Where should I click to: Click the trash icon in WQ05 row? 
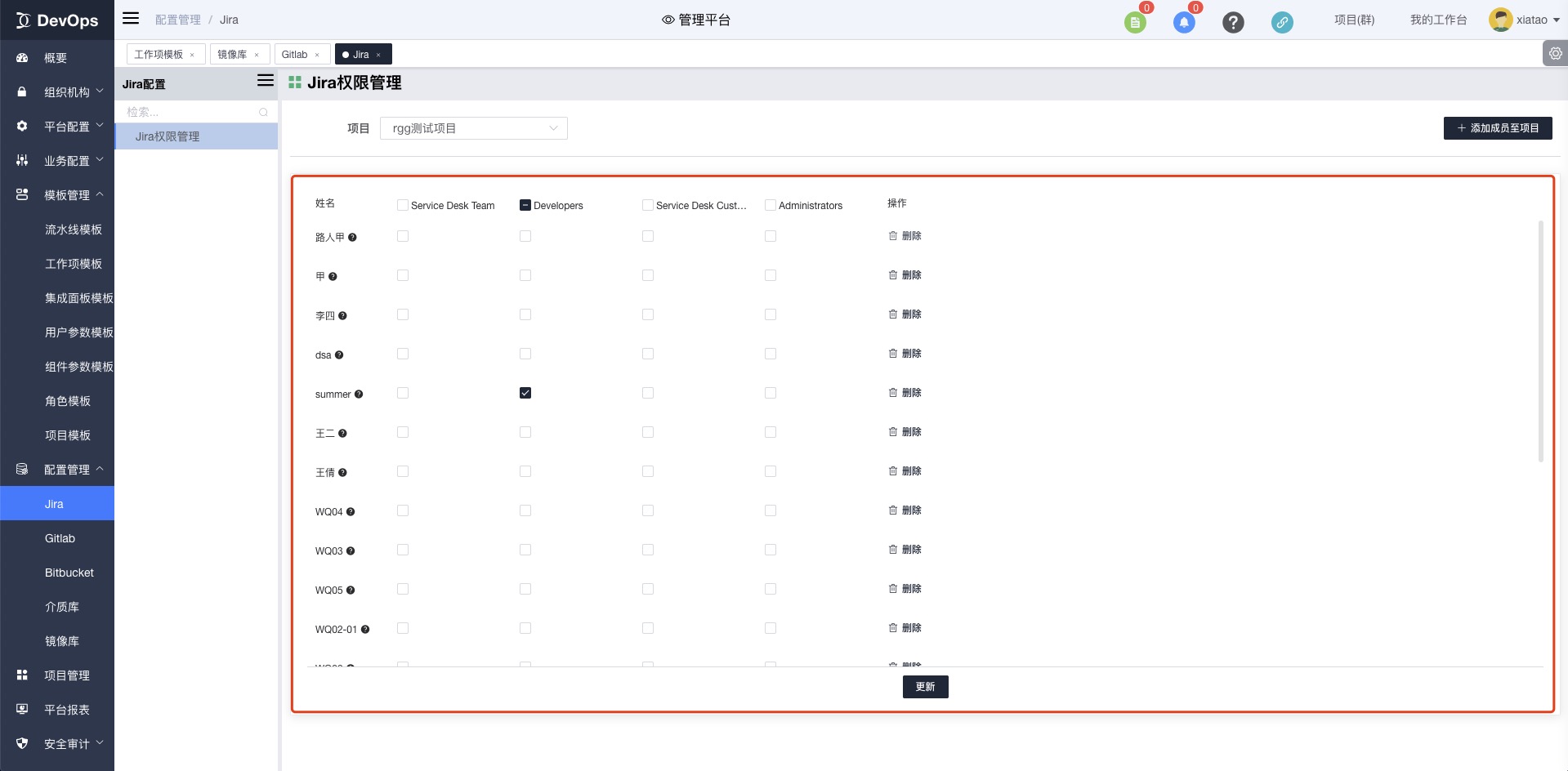(x=893, y=588)
